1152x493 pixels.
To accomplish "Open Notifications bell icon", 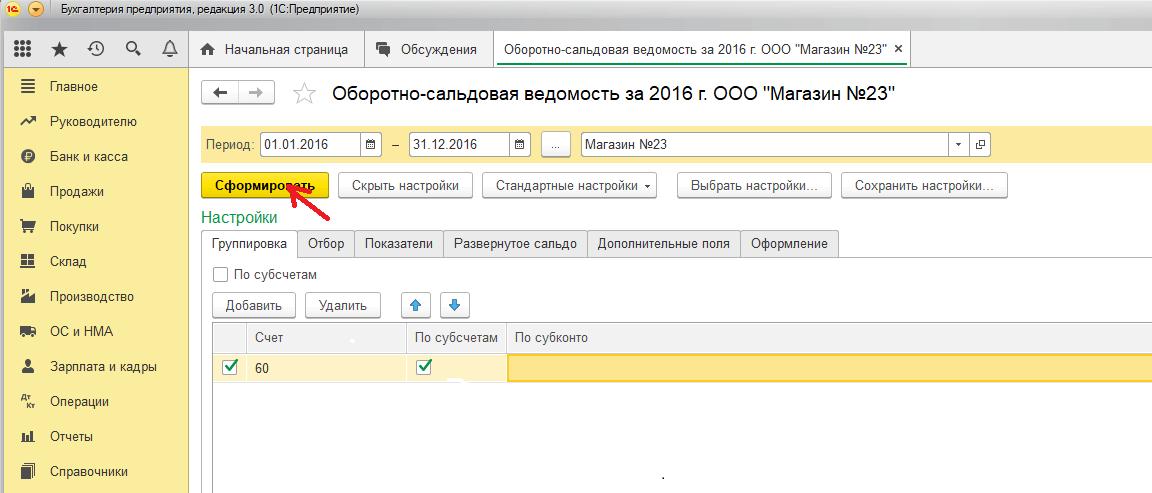I will (x=169, y=49).
